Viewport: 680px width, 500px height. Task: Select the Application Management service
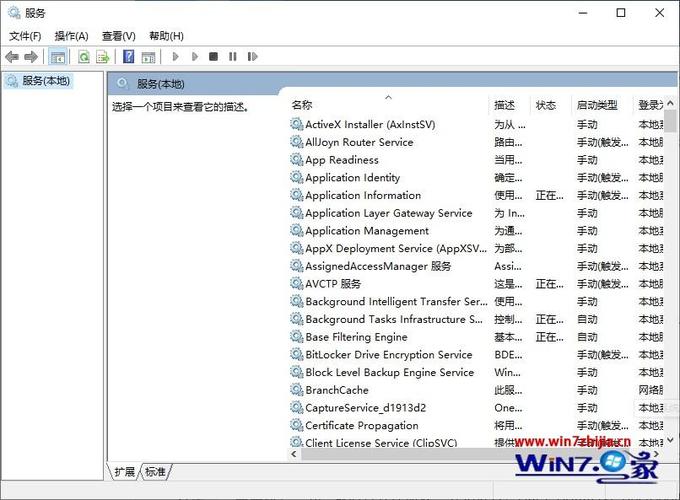tap(476, 231)
